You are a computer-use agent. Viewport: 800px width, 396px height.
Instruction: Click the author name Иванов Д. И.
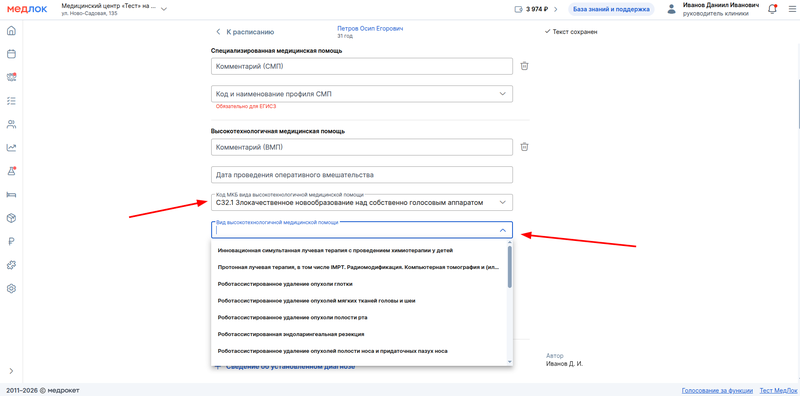564,364
